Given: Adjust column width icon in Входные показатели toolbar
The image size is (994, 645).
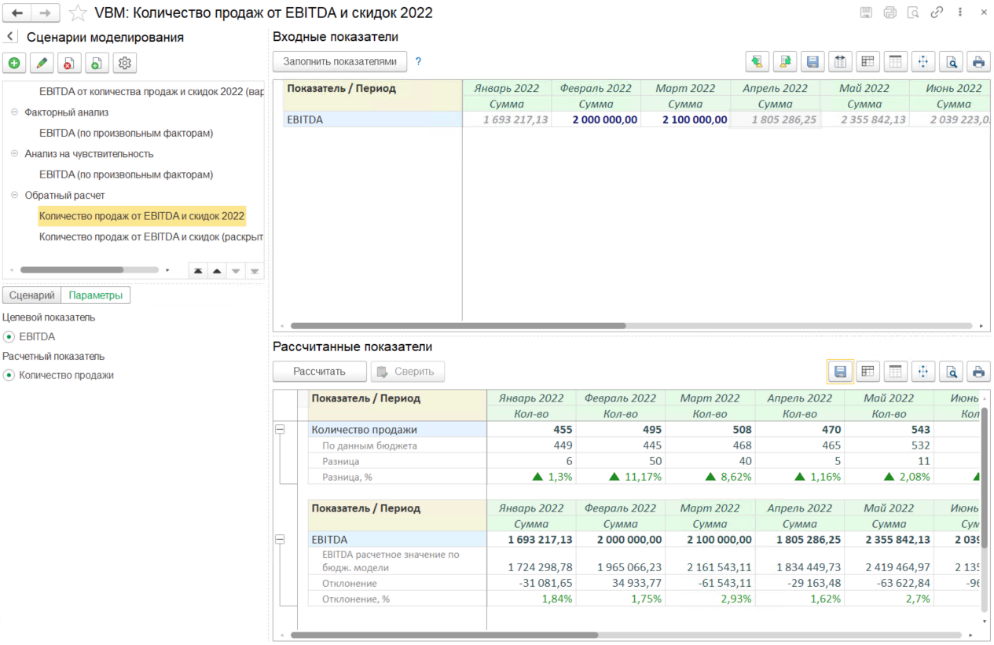Looking at the screenshot, I should [x=840, y=62].
